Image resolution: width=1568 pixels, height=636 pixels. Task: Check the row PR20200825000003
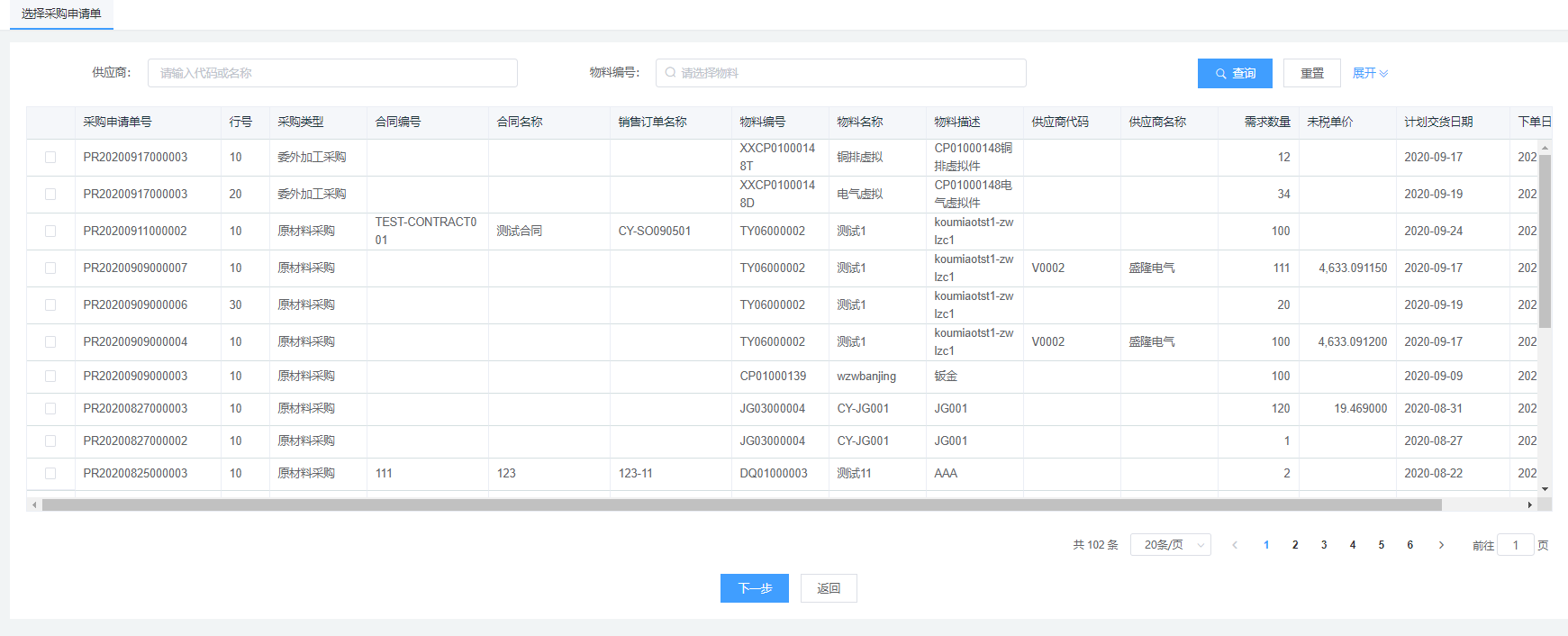[x=50, y=474]
